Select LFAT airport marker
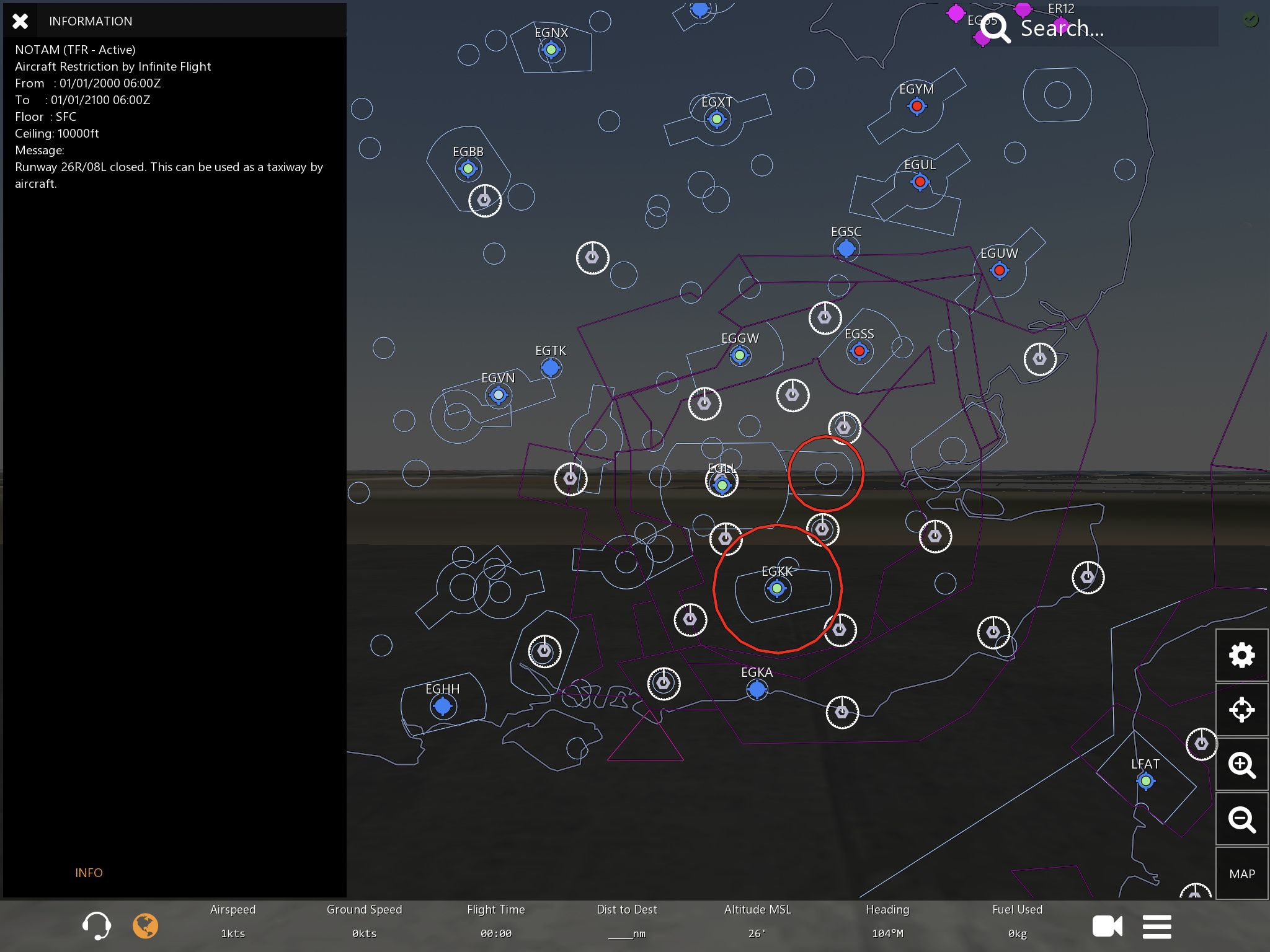This screenshot has height=952, width=1270. 1145,781
